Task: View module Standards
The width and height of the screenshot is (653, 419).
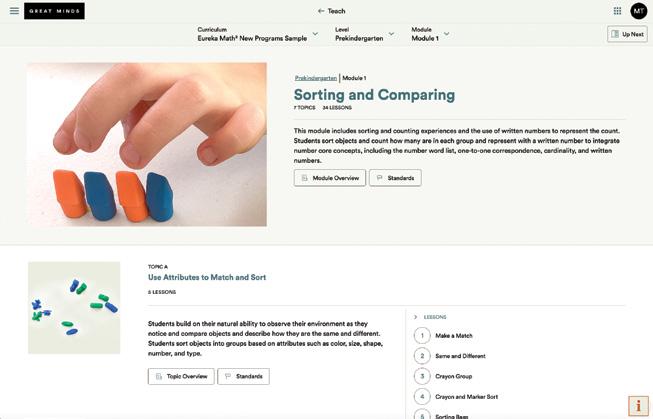Action: (395, 178)
